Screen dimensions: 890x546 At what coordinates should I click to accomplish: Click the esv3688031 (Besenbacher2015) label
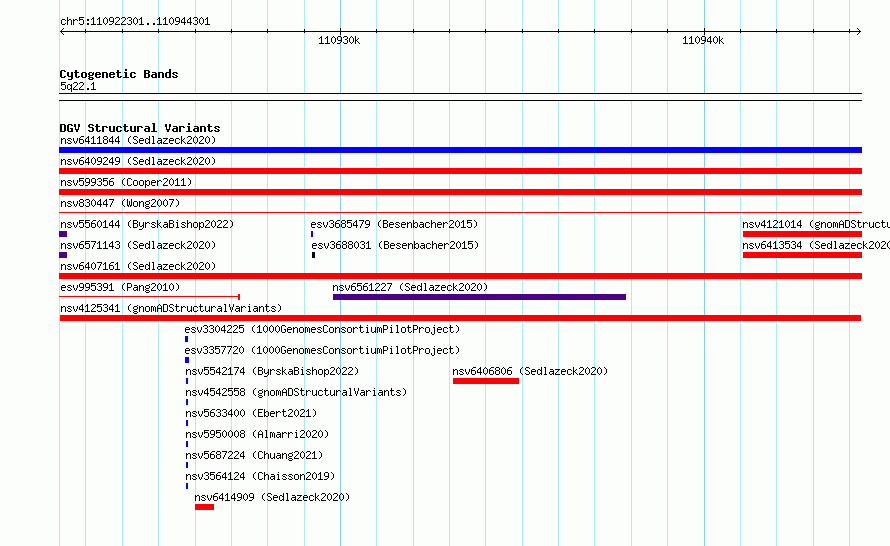[395, 245]
